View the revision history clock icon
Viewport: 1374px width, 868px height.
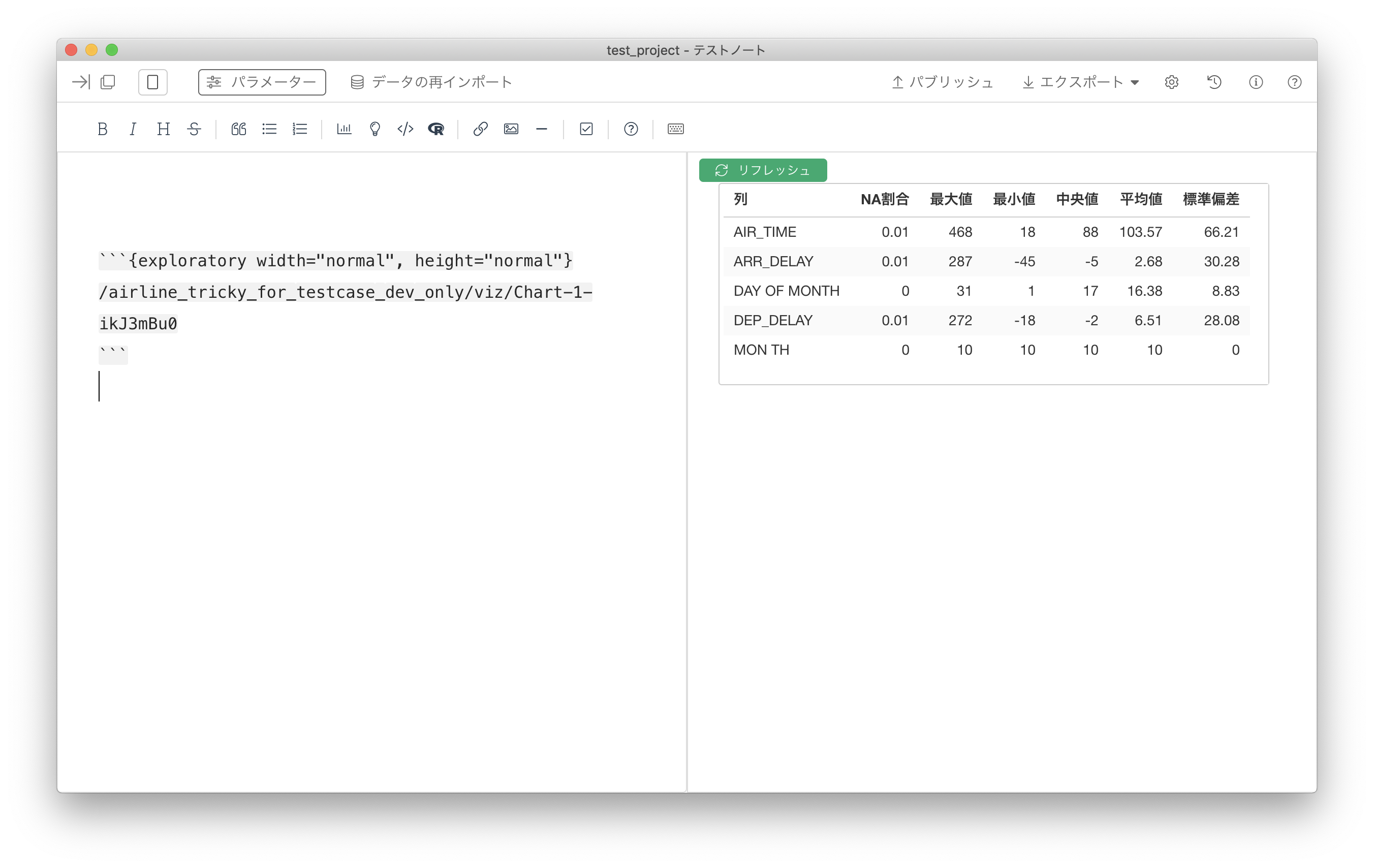click(1214, 82)
